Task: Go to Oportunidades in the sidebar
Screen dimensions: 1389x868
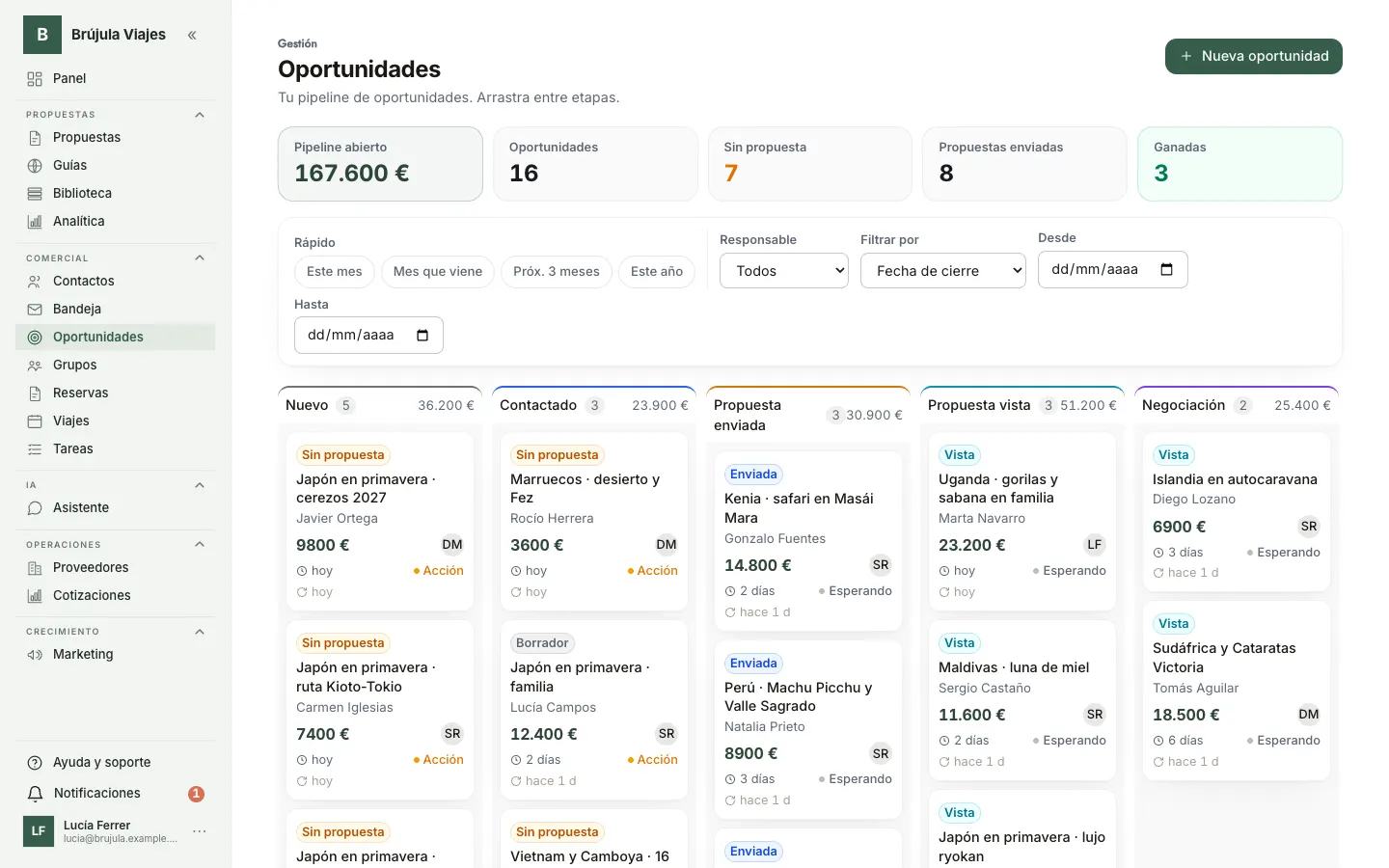Action: (x=116, y=338)
